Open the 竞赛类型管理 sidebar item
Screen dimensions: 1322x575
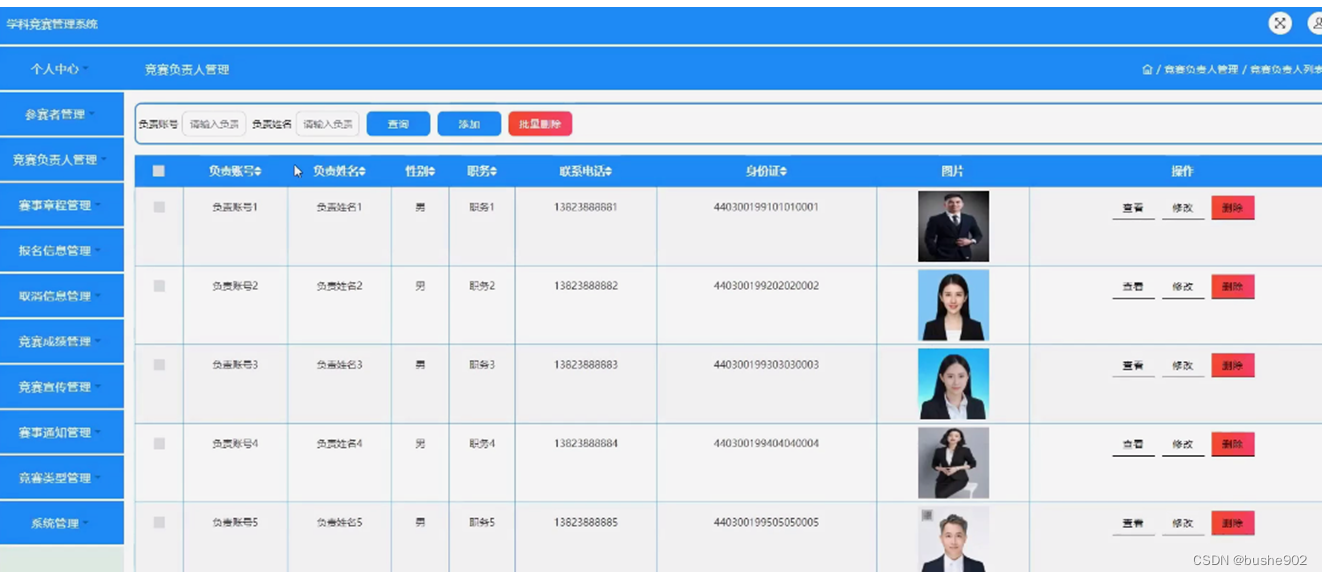61,478
